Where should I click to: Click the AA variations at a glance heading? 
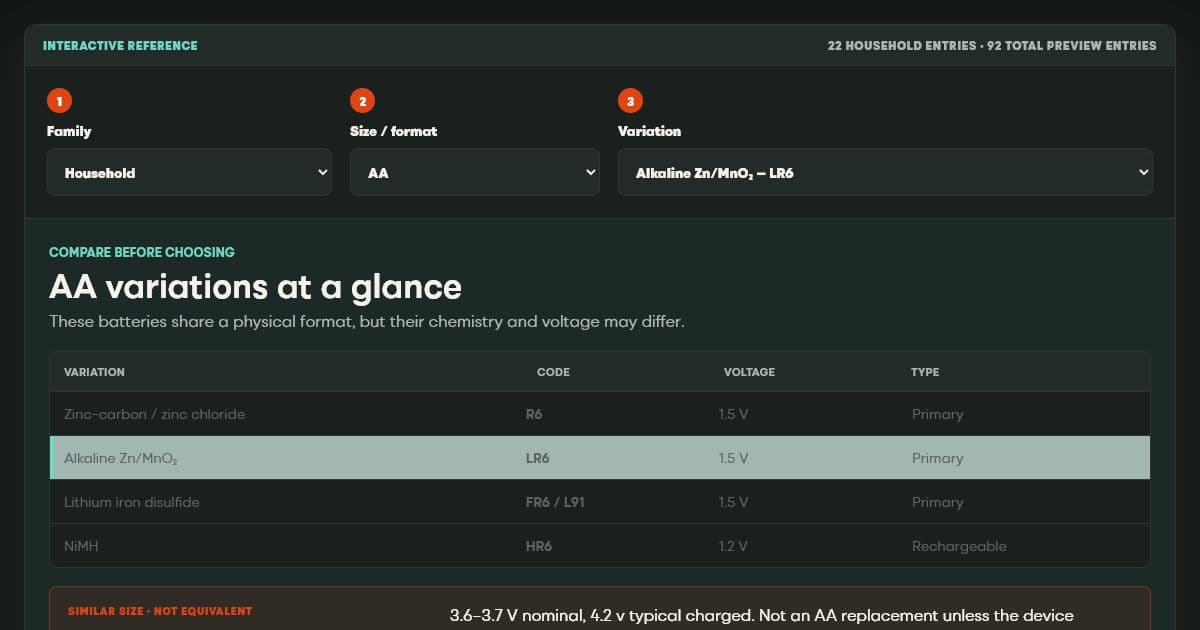point(255,287)
